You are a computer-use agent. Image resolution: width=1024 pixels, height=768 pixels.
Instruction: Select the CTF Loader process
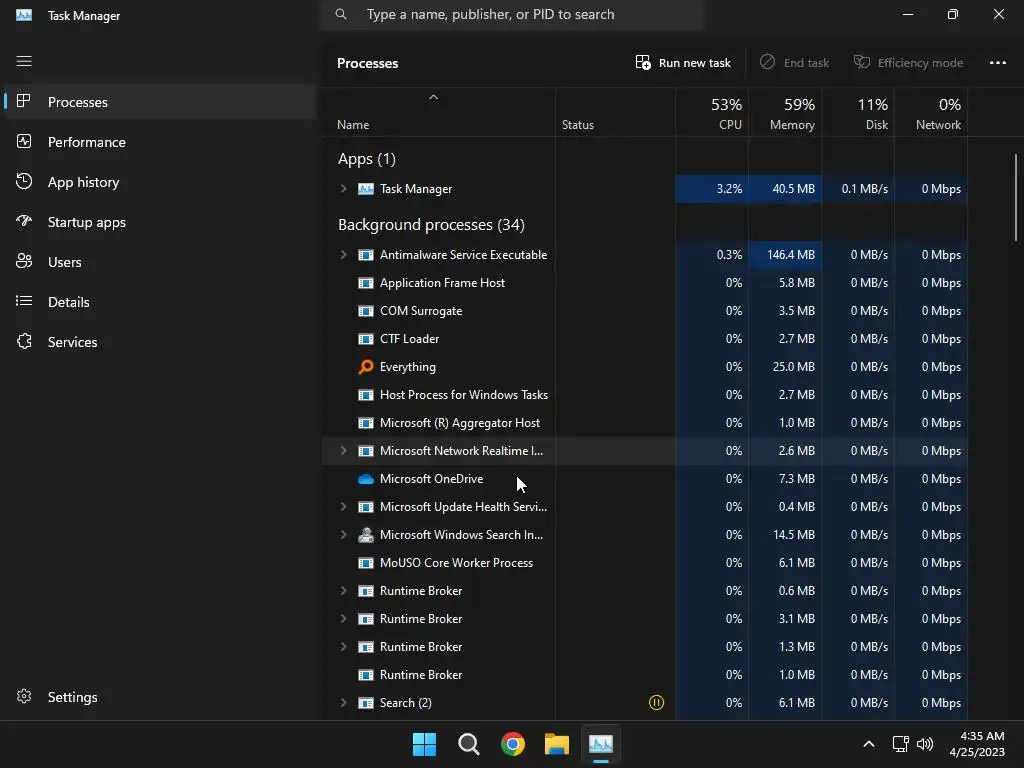point(645,339)
